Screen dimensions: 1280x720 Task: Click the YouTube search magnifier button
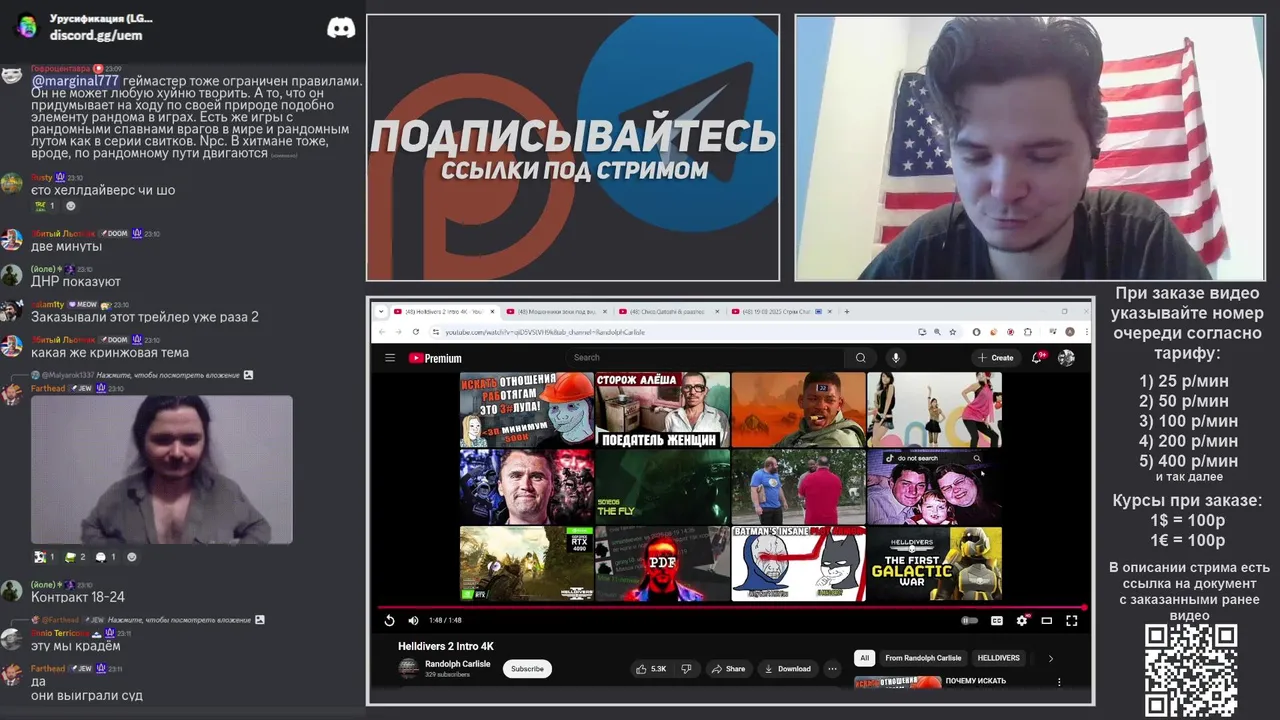[x=860, y=357]
